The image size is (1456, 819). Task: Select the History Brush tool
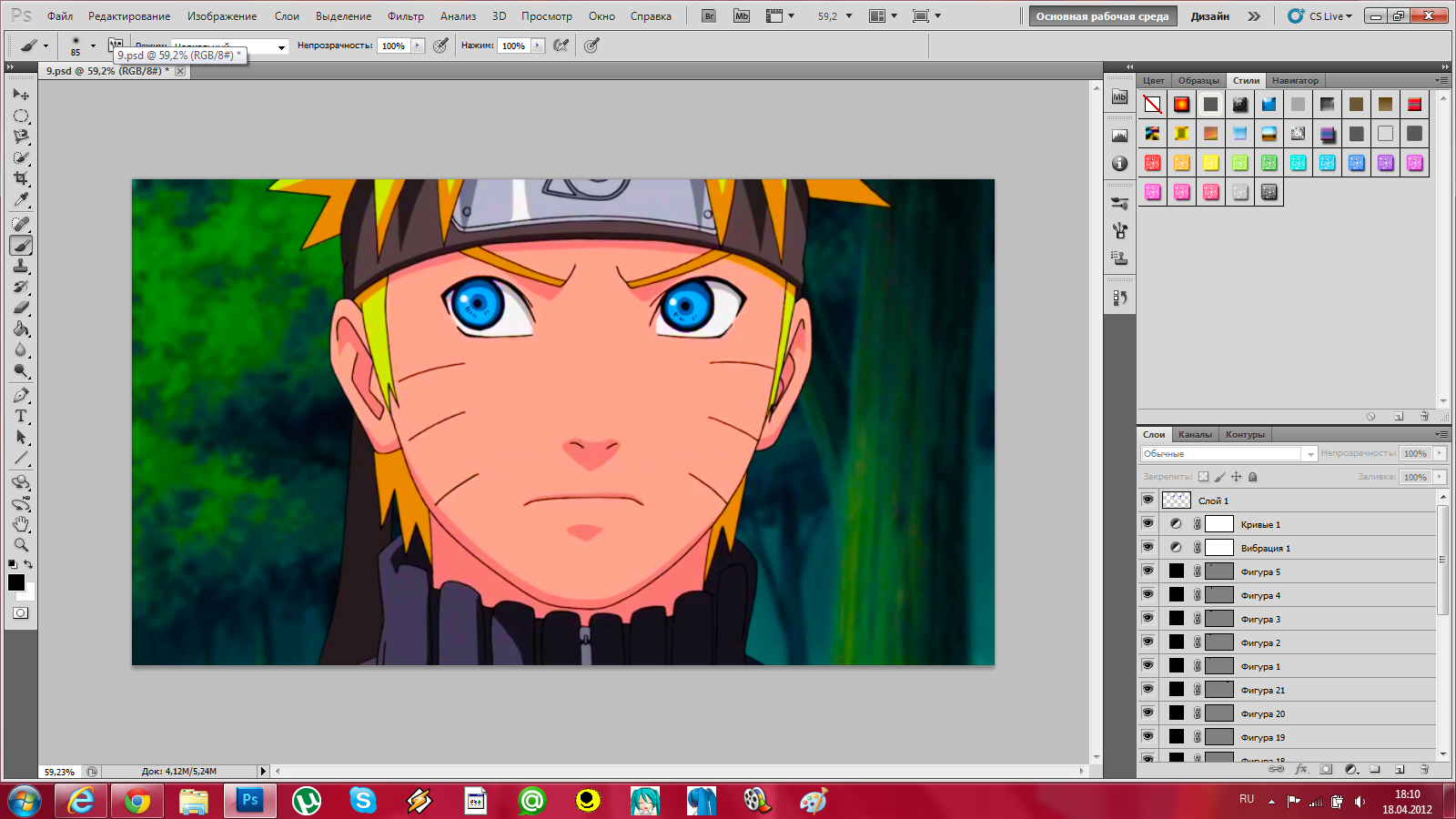[21, 287]
